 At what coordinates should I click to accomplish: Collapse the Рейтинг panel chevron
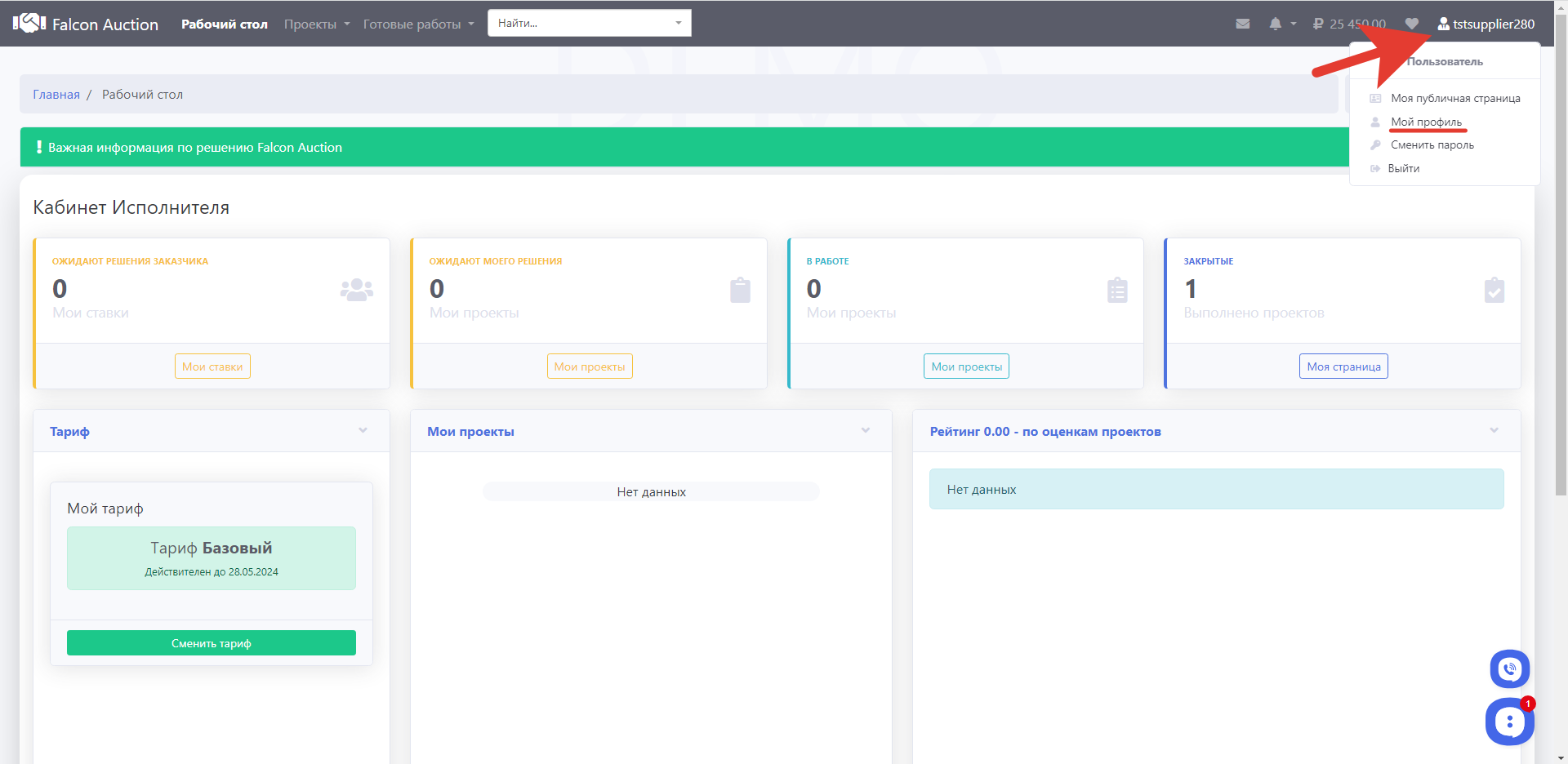tap(1494, 430)
